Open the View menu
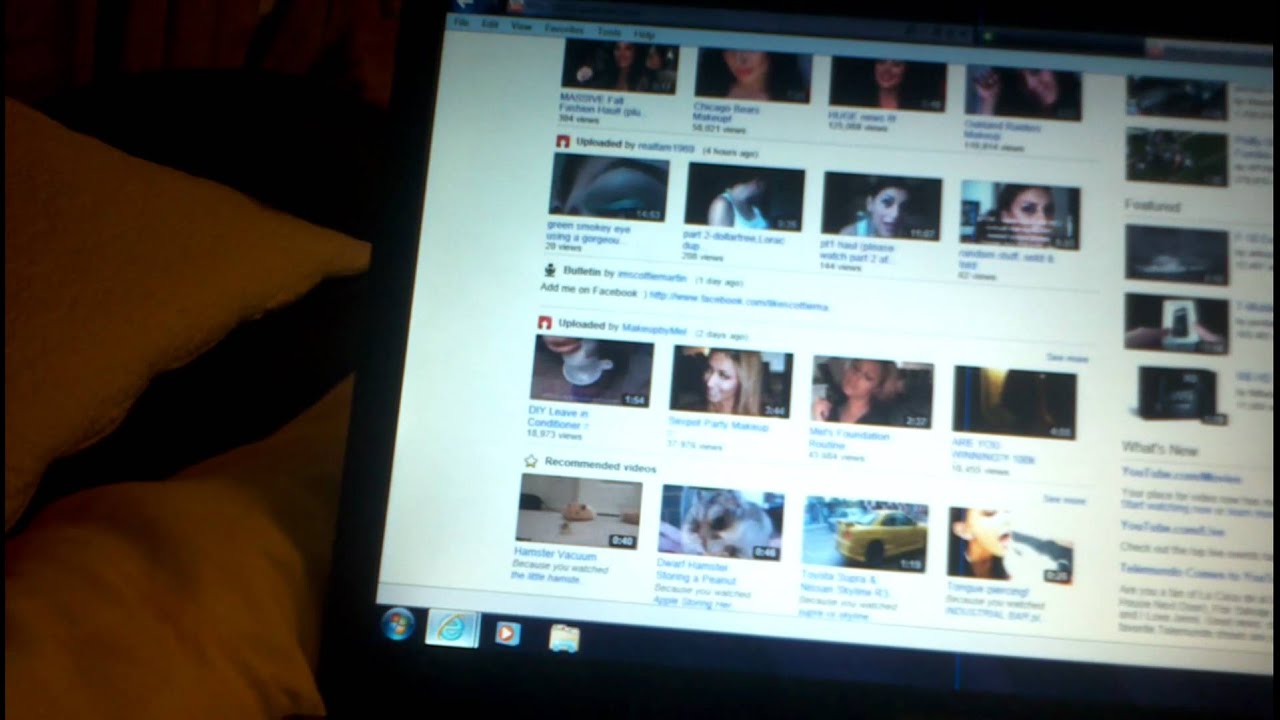This screenshot has height=720, width=1280. coord(521,26)
